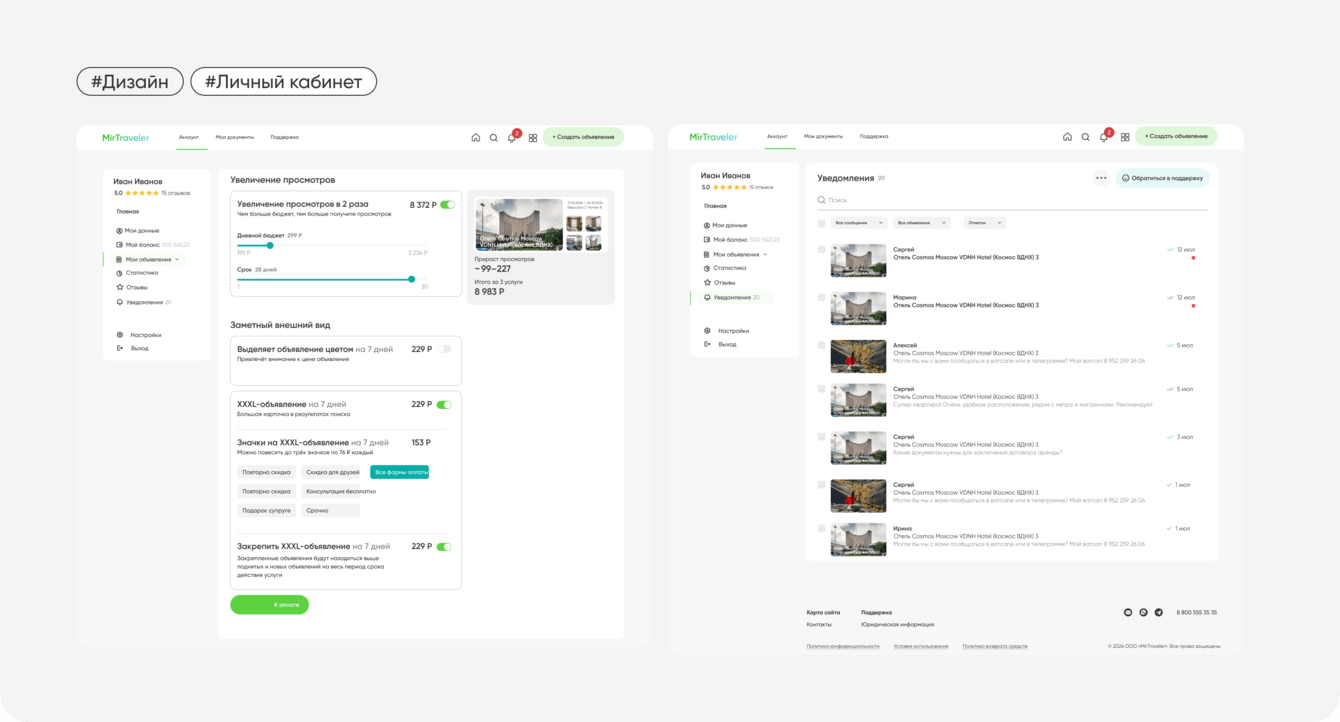The height and width of the screenshot is (722, 1340).
Task: Open the bell icon on the notifications screen
Action: (1104, 137)
